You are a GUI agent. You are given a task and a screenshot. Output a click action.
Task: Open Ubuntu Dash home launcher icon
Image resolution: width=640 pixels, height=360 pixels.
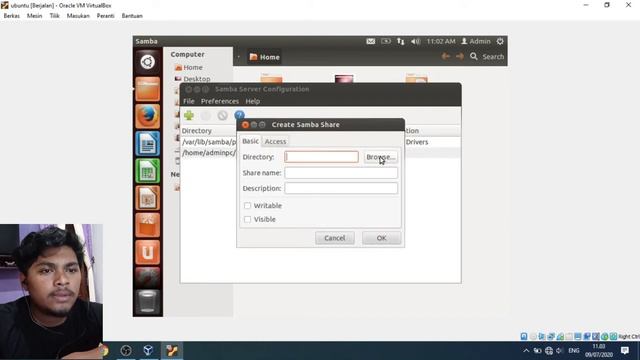147,62
